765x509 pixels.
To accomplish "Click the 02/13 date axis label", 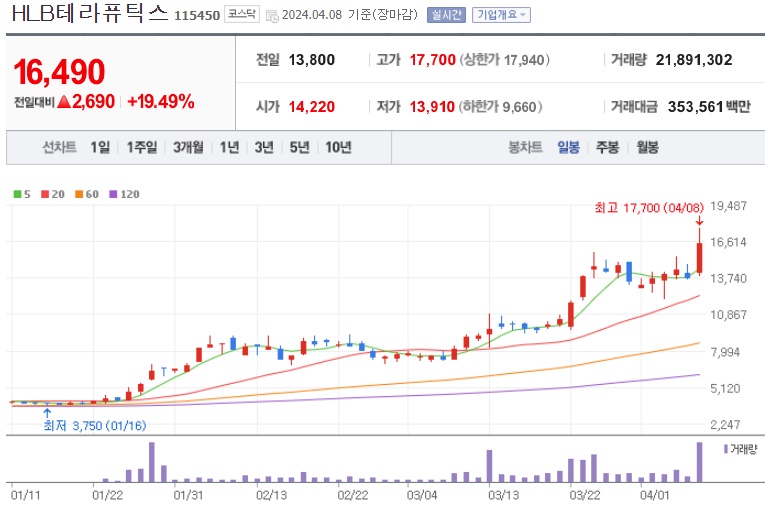I will click(272, 495).
